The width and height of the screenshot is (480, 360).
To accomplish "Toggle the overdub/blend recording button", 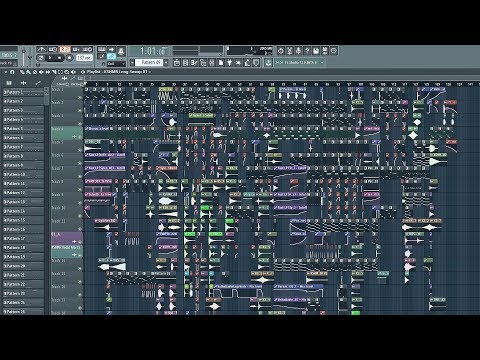I will (76, 50).
